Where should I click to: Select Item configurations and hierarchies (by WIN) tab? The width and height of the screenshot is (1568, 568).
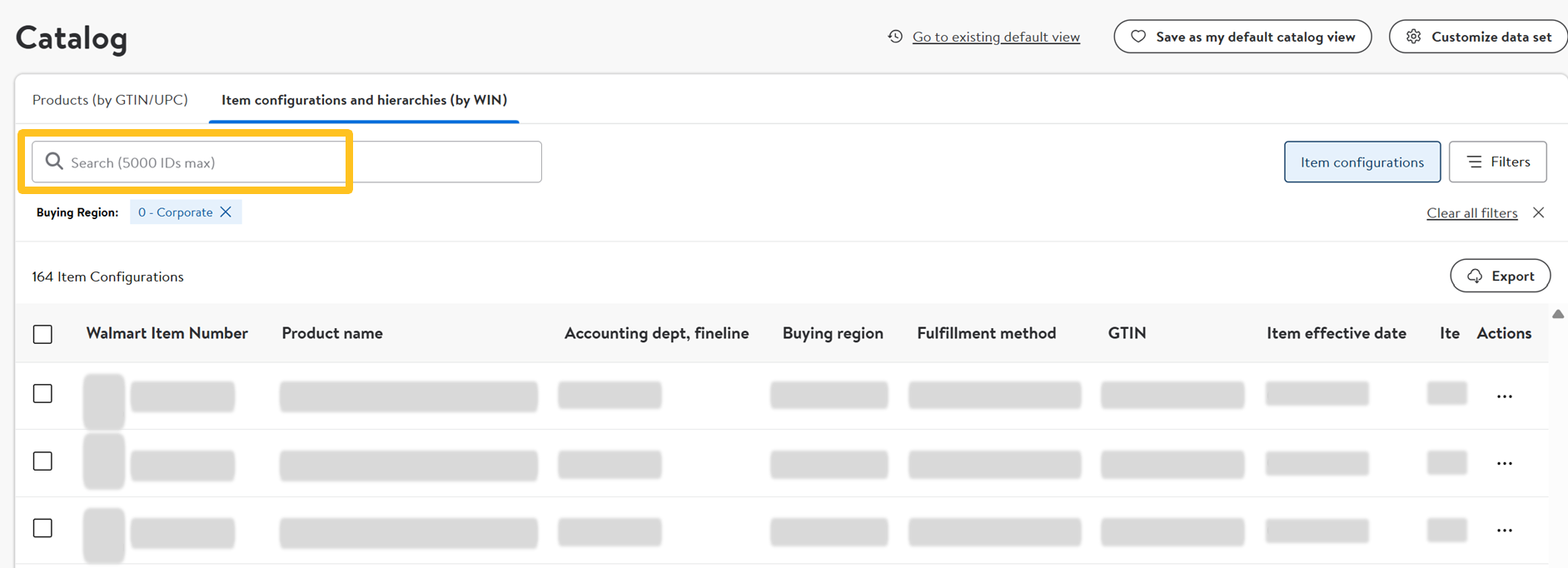click(364, 100)
